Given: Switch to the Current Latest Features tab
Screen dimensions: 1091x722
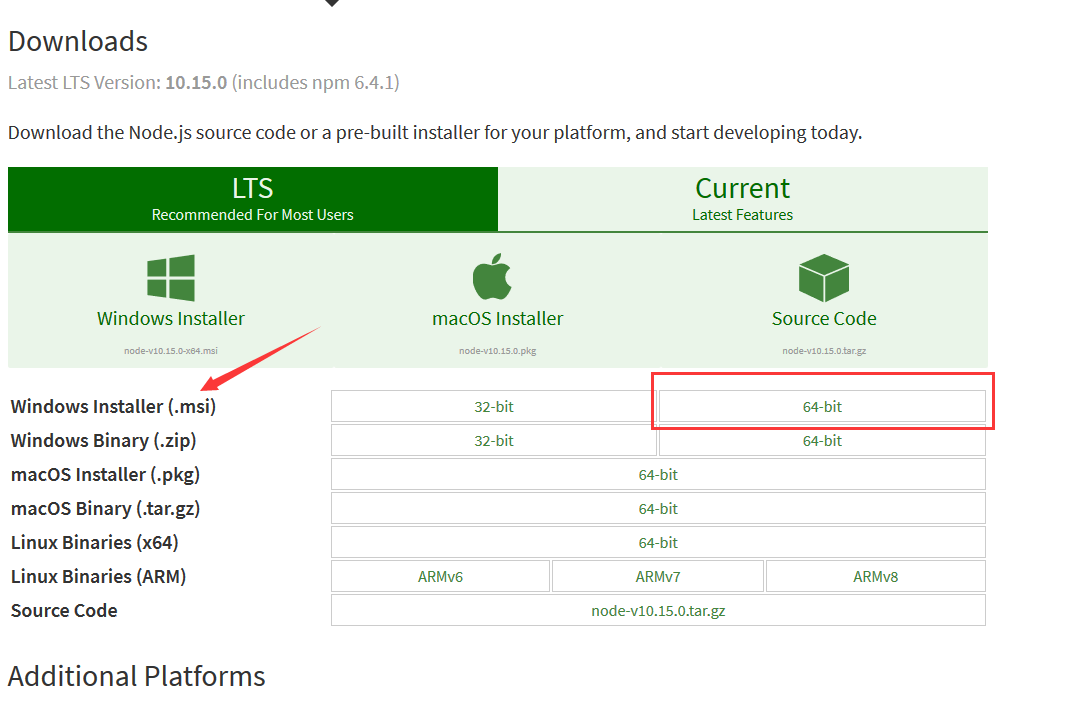Looking at the screenshot, I should pyautogui.click(x=742, y=199).
